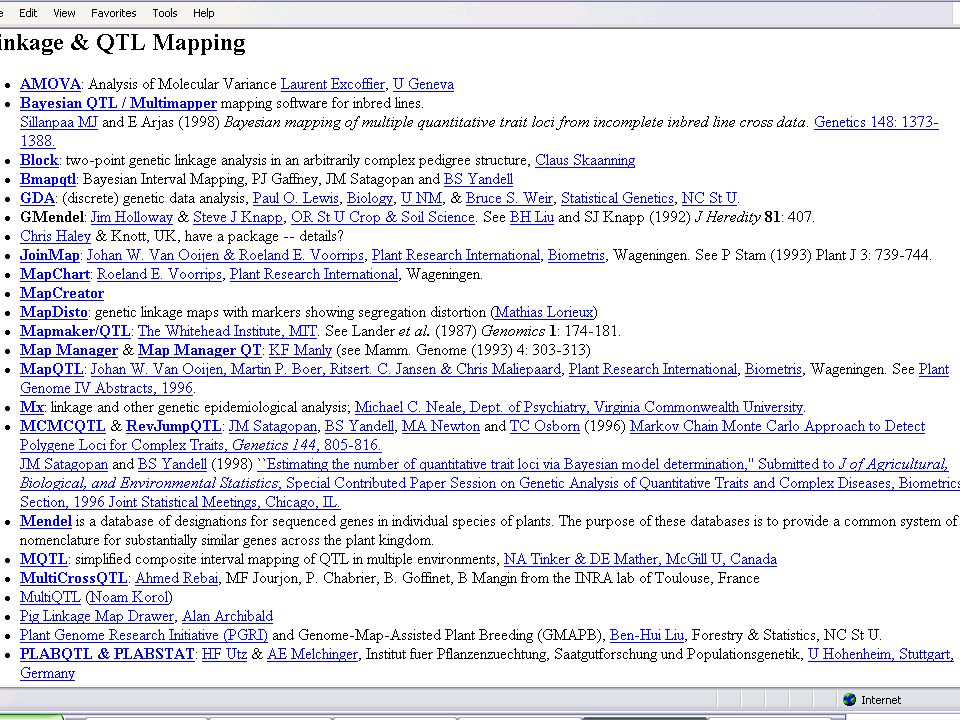This screenshot has height=720, width=960.
Task: Open the Help menu
Action: pos(203,13)
